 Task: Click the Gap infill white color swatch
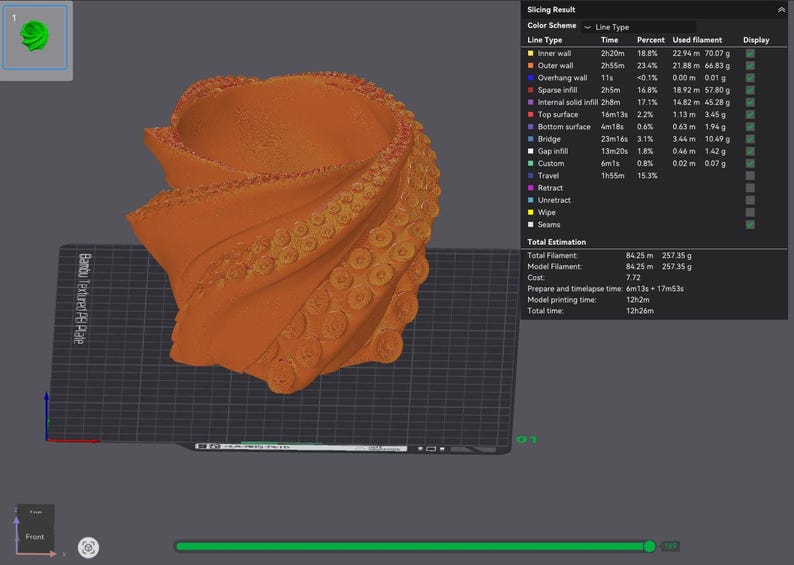pos(531,151)
